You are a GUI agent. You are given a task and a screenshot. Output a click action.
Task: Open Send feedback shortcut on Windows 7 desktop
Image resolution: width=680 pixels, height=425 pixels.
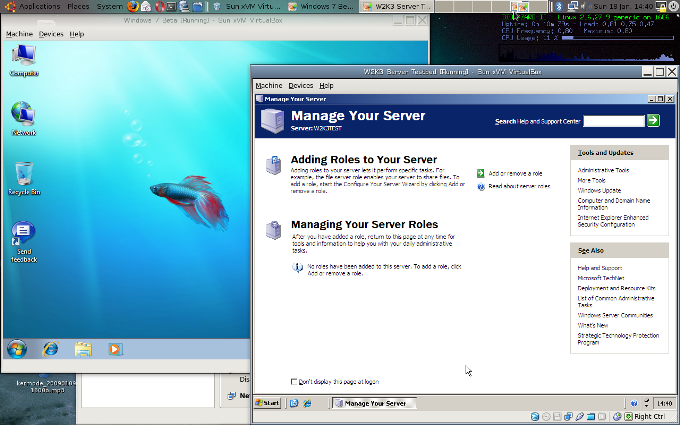pyautogui.click(x=23, y=242)
